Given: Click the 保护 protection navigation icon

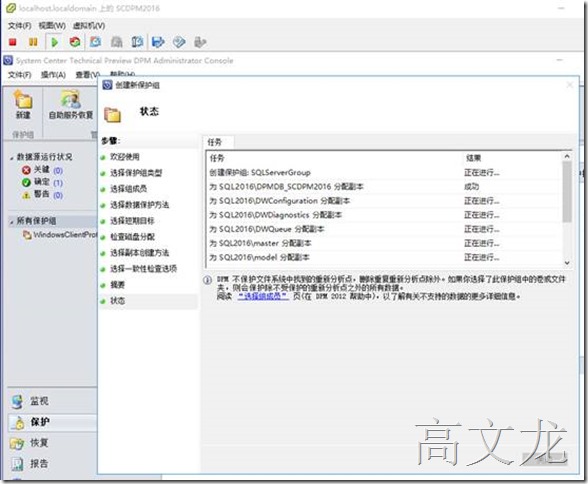Looking at the screenshot, I should [x=17, y=423].
